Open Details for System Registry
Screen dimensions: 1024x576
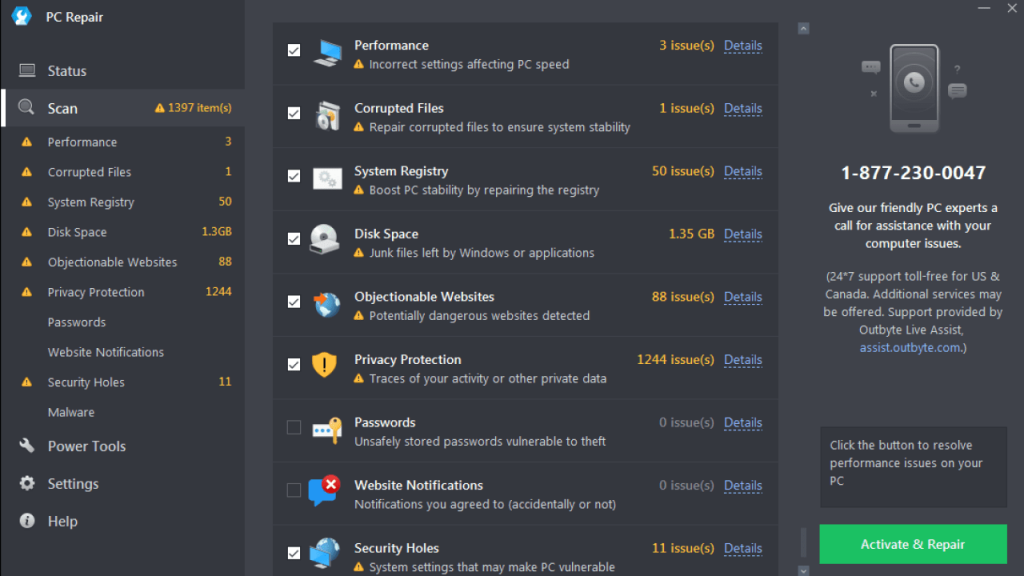(743, 171)
